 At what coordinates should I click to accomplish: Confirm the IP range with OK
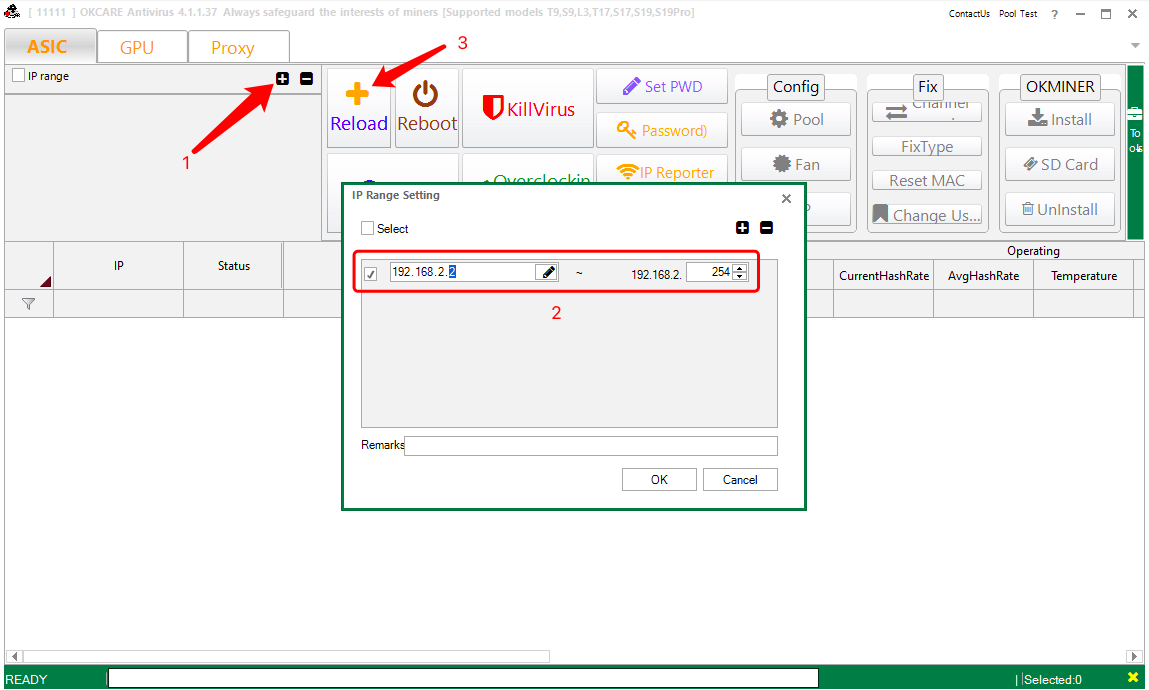click(x=659, y=479)
